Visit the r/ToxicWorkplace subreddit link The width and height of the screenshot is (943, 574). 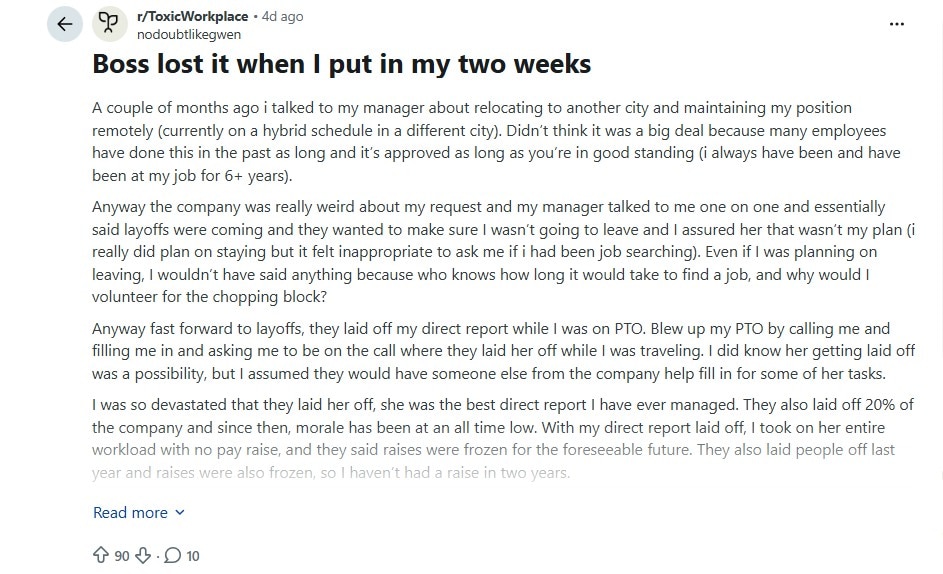[192, 16]
